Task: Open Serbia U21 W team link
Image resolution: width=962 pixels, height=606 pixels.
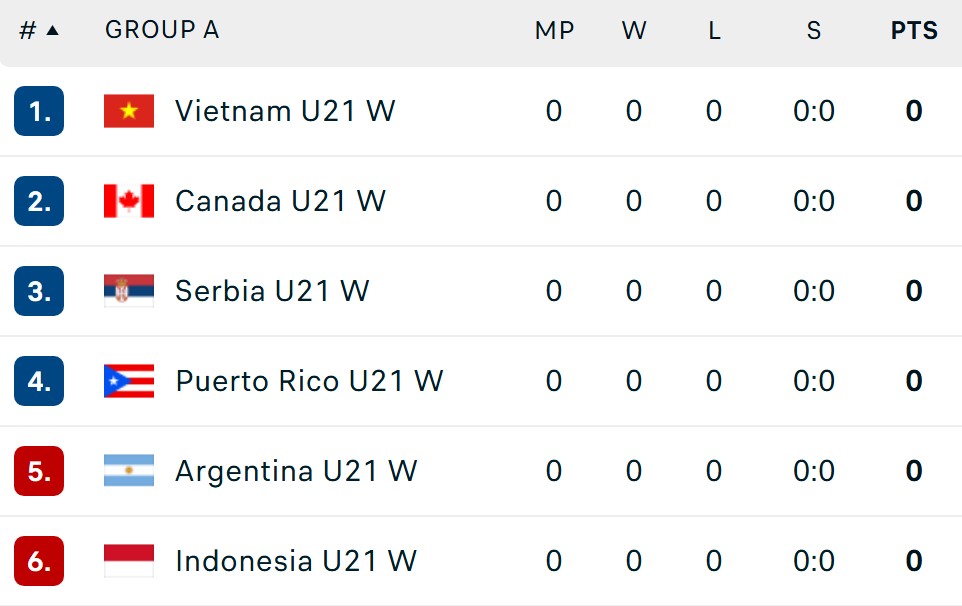Action: click(x=272, y=291)
